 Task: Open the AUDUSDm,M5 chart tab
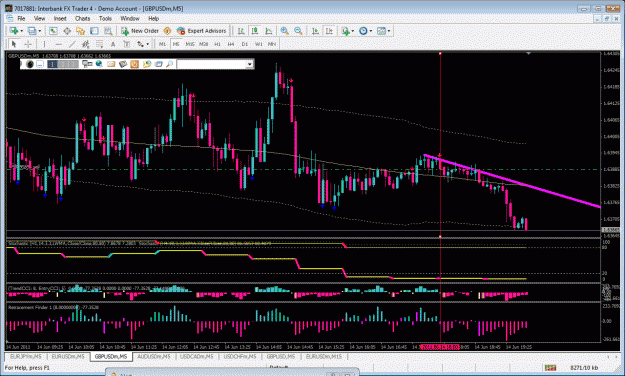[x=154, y=356]
